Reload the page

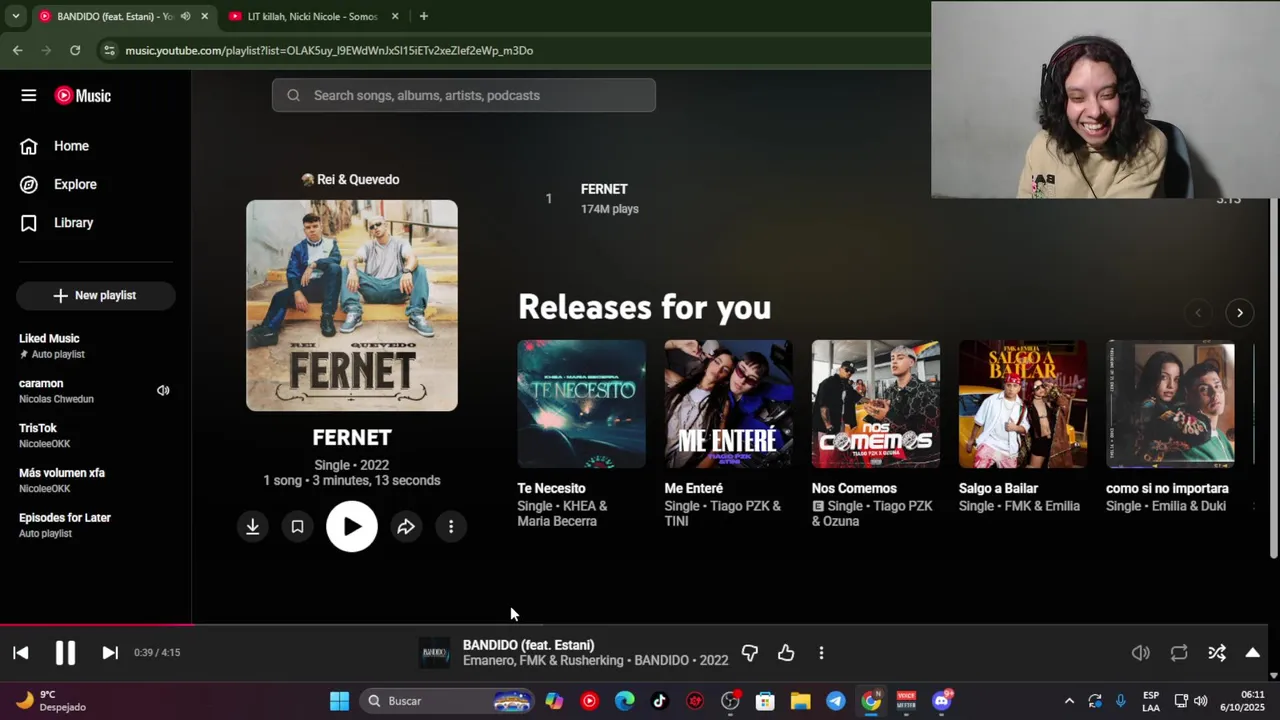point(75,50)
